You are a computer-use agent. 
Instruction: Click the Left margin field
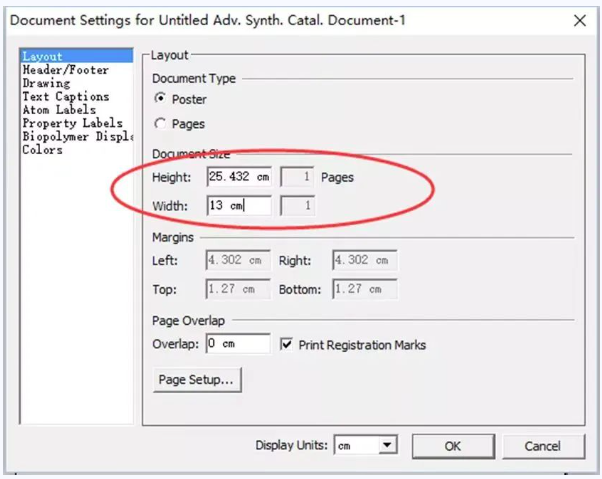click(238, 260)
